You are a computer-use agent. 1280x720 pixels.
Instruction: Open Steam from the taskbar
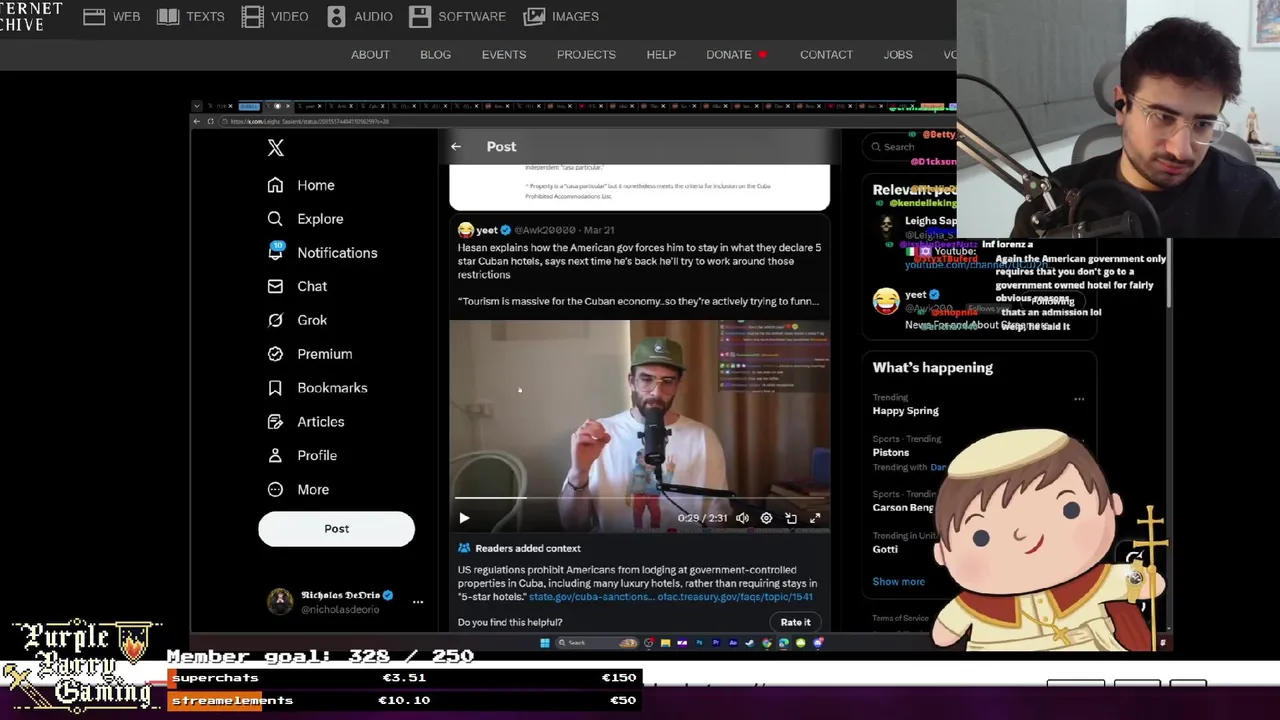750,643
